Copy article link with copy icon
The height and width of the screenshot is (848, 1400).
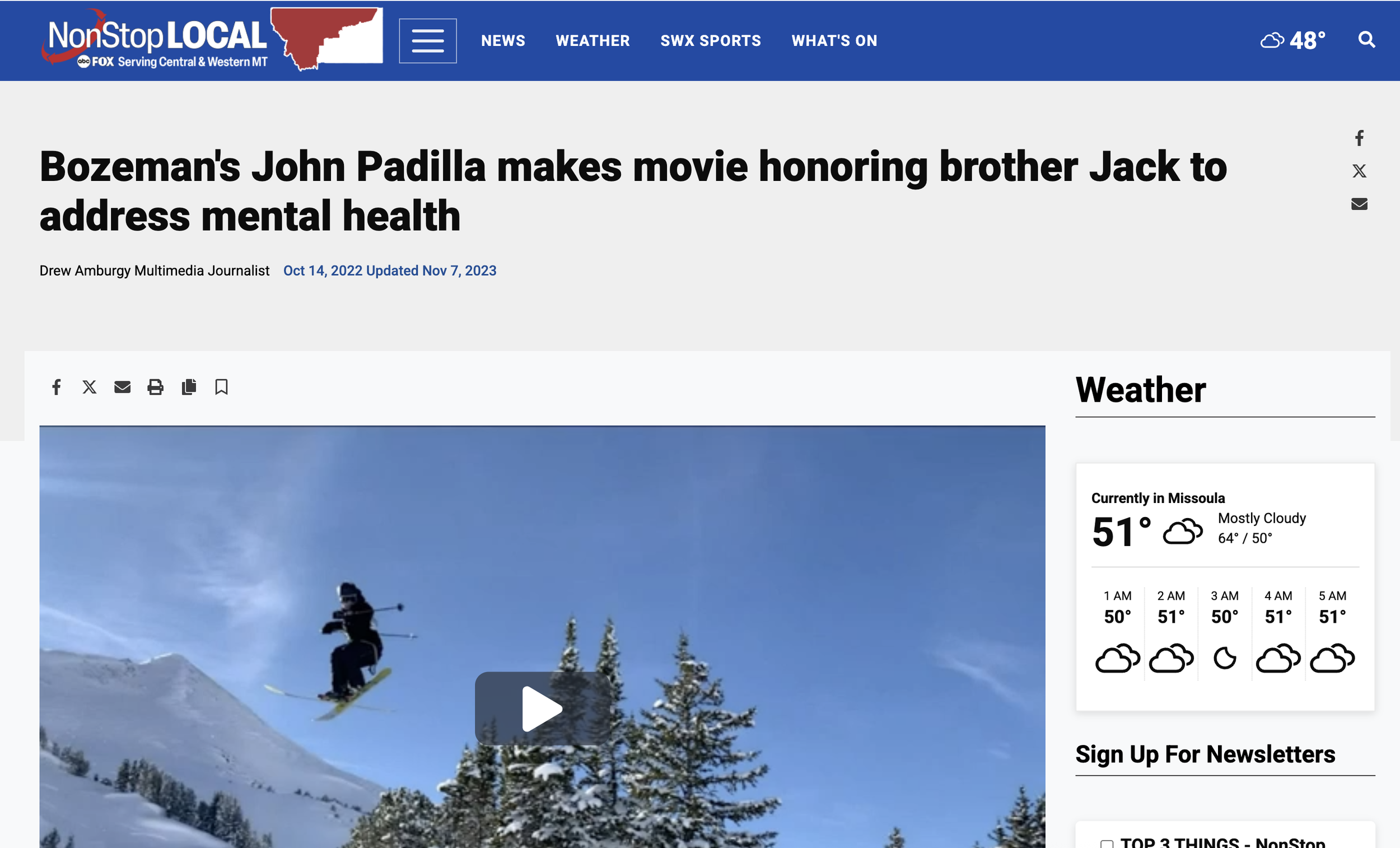click(189, 387)
